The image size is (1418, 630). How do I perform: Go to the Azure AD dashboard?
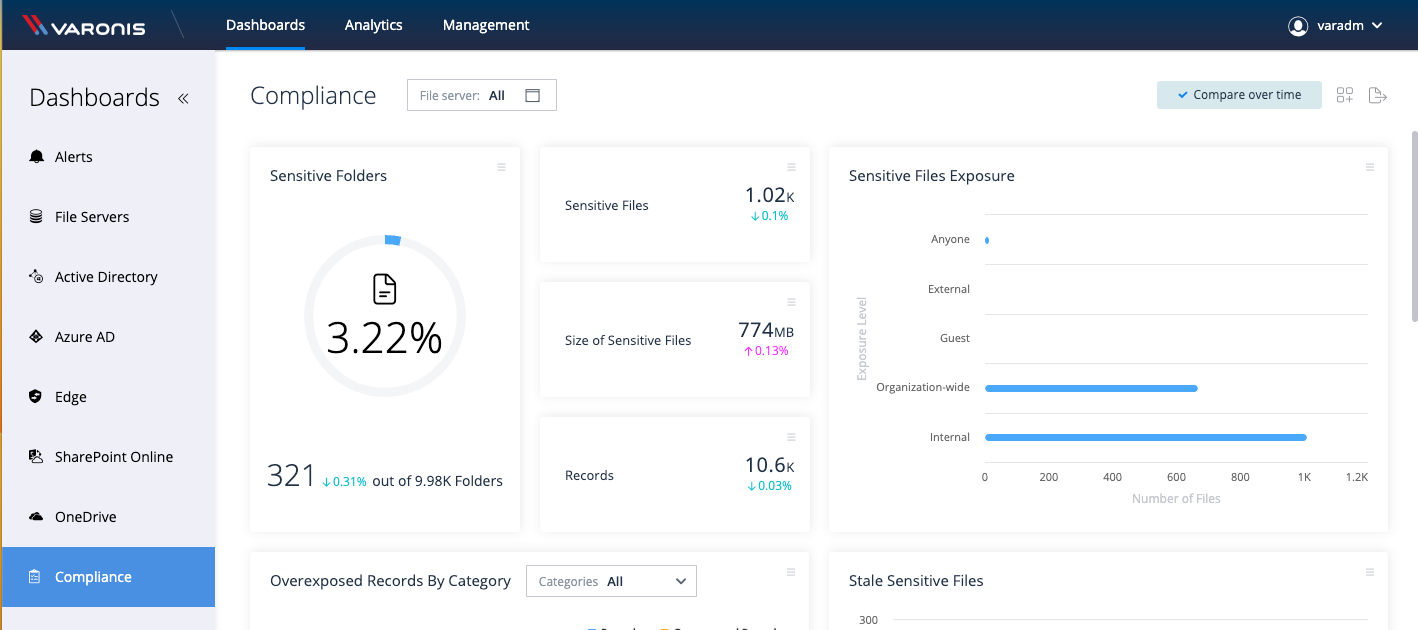83,336
